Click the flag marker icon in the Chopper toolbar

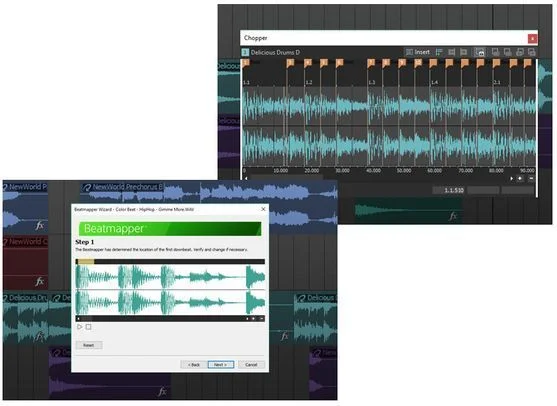coord(464,52)
